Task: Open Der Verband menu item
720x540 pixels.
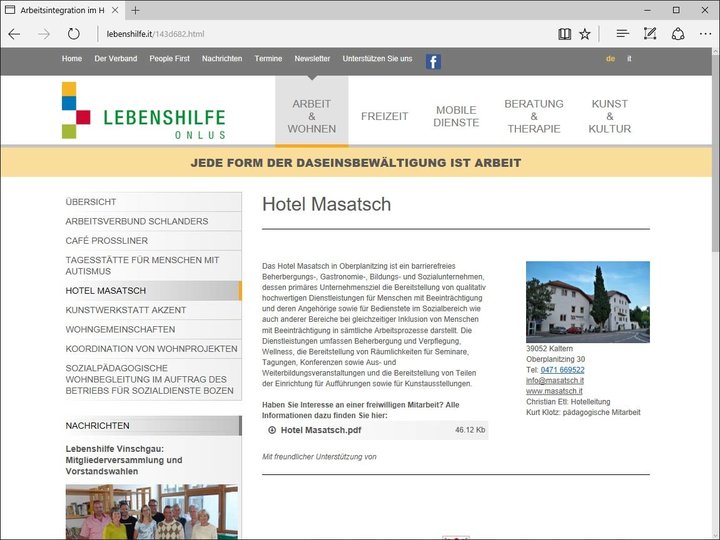Action: pos(116,59)
